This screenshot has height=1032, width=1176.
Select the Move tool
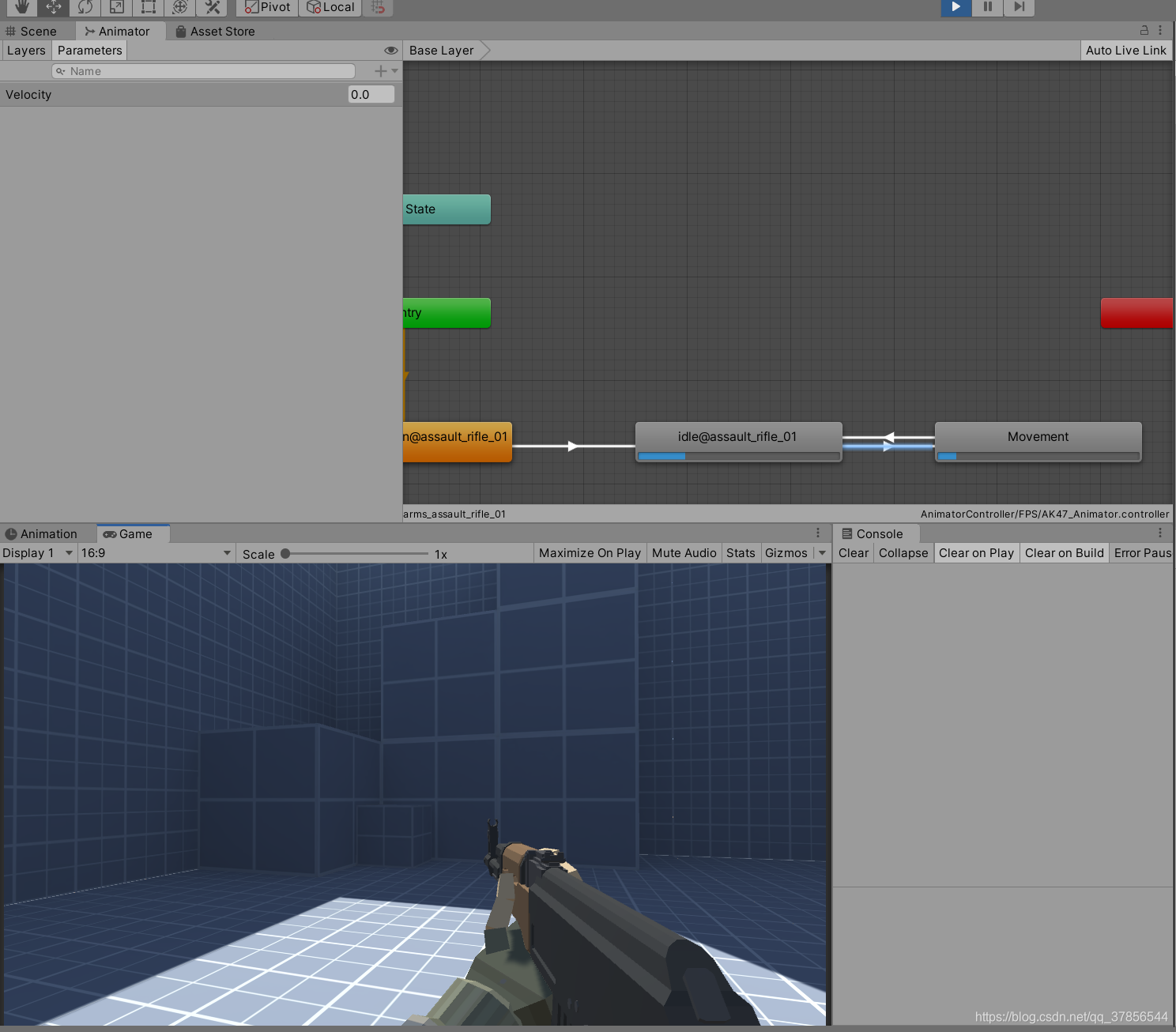pyautogui.click(x=53, y=7)
